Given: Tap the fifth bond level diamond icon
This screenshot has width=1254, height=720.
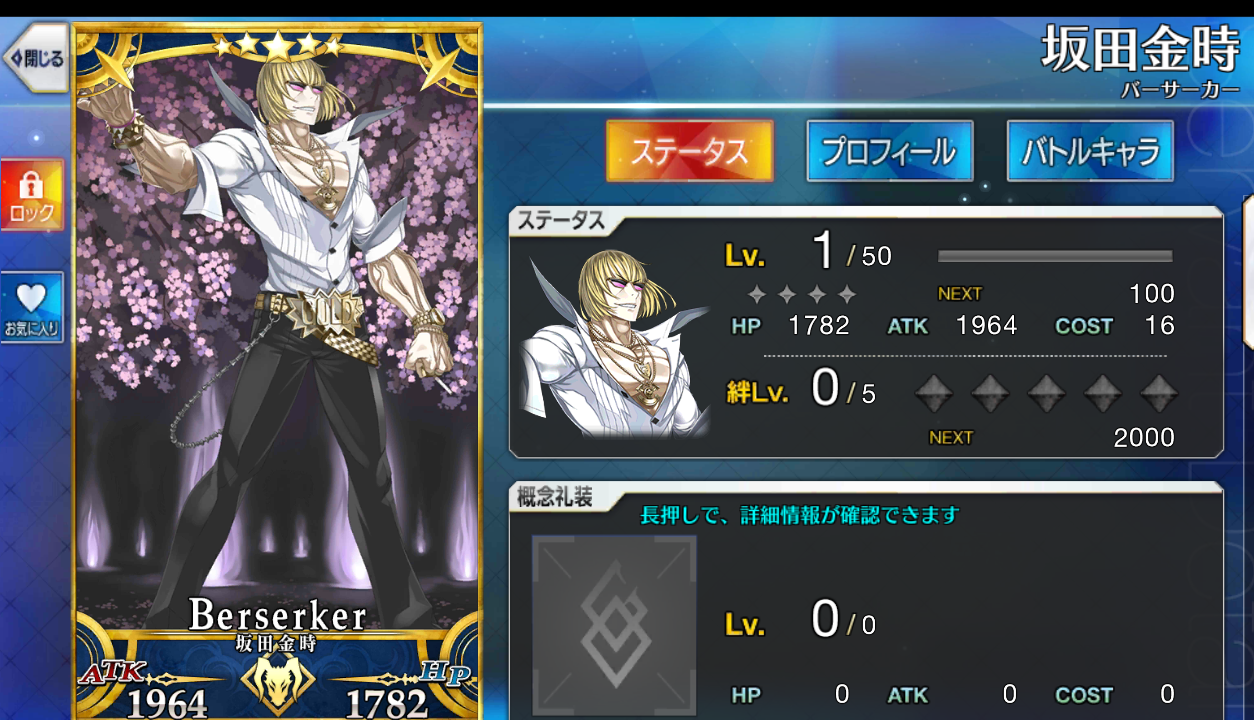Looking at the screenshot, I should (1159, 393).
